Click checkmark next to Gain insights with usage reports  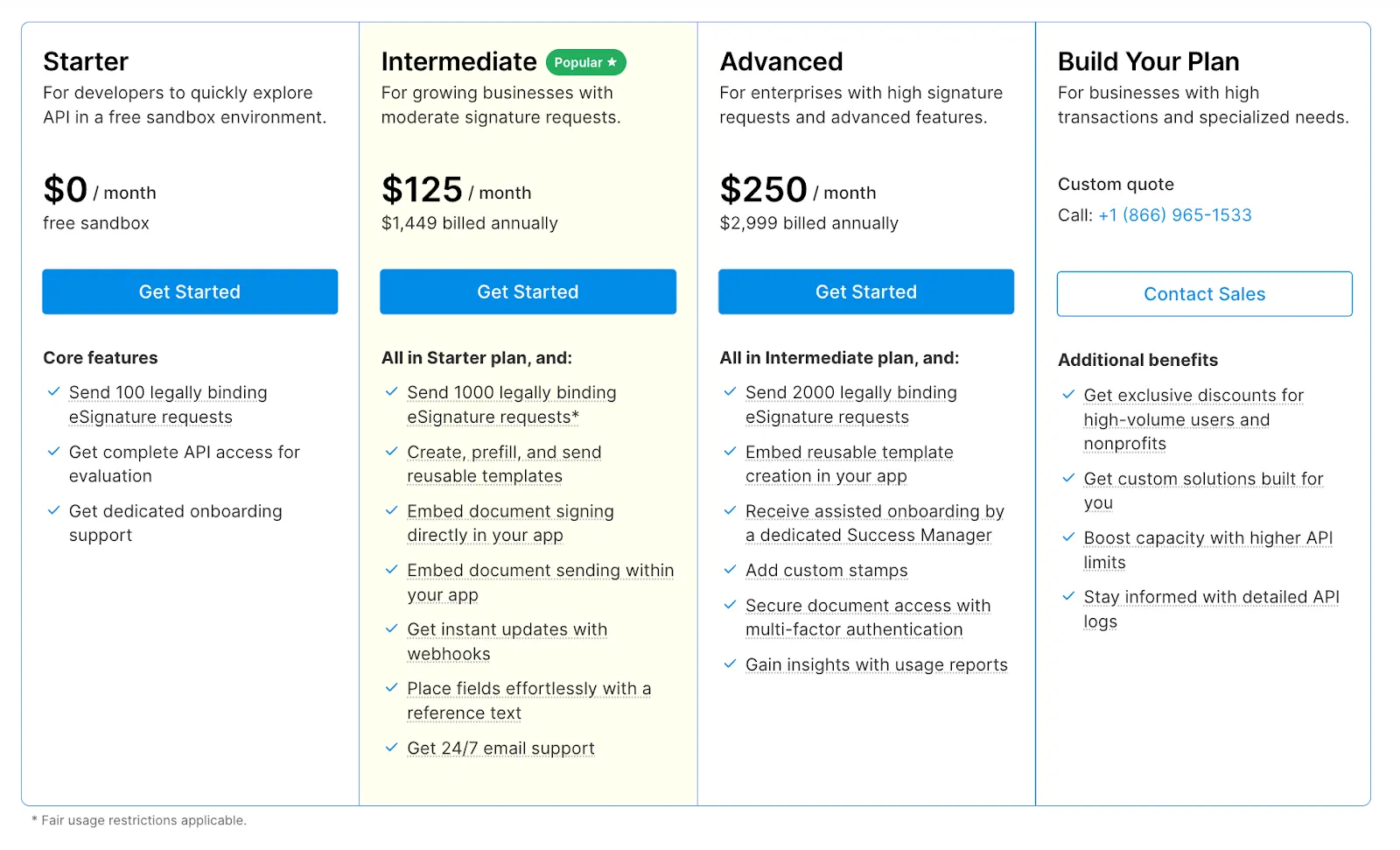[730, 664]
